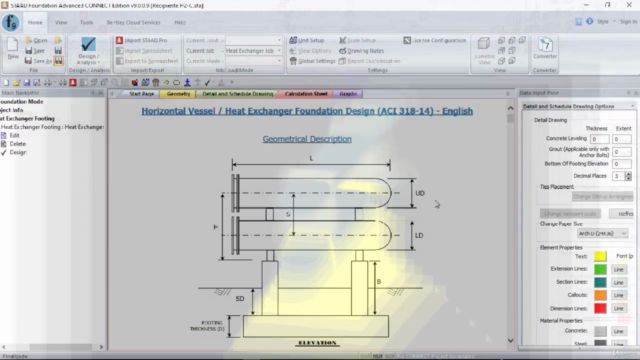This screenshot has height=360, width=640.
Task: Click Save in the File ribbon group
Action: tap(35, 51)
